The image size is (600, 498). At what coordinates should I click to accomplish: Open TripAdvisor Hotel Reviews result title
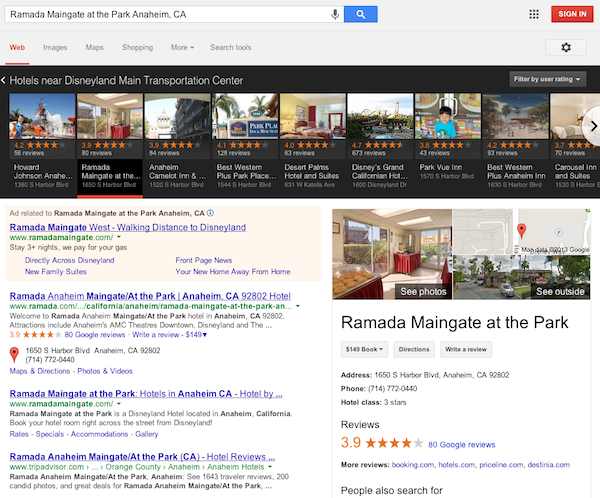pyautogui.click(x=142, y=457)
